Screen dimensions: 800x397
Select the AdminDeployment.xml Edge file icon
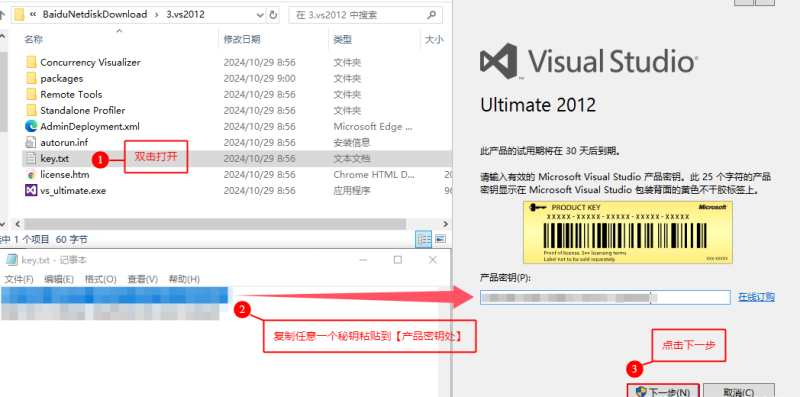(x=31, y=127)
